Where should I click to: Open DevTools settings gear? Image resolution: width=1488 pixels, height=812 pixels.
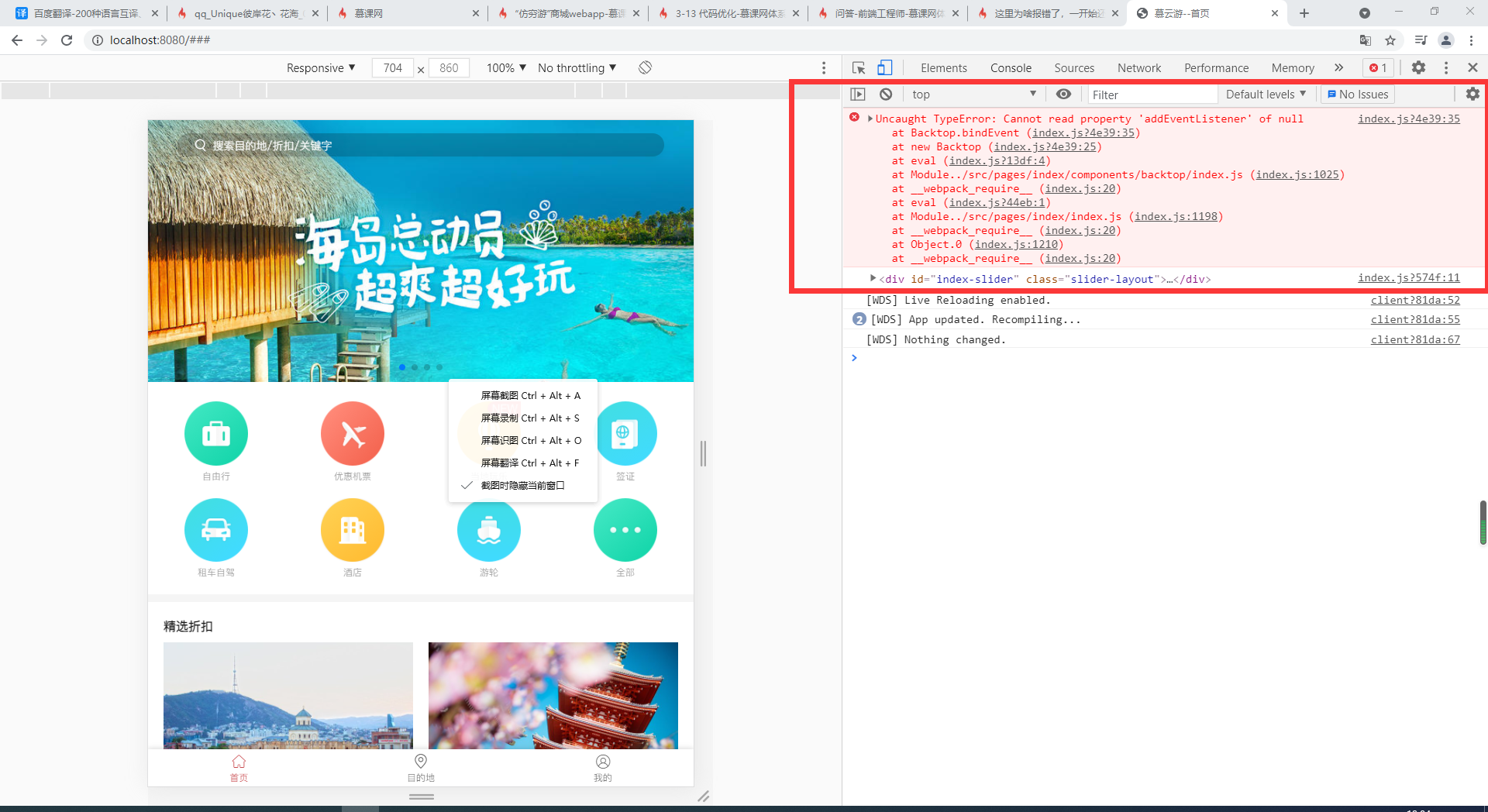1418,68
